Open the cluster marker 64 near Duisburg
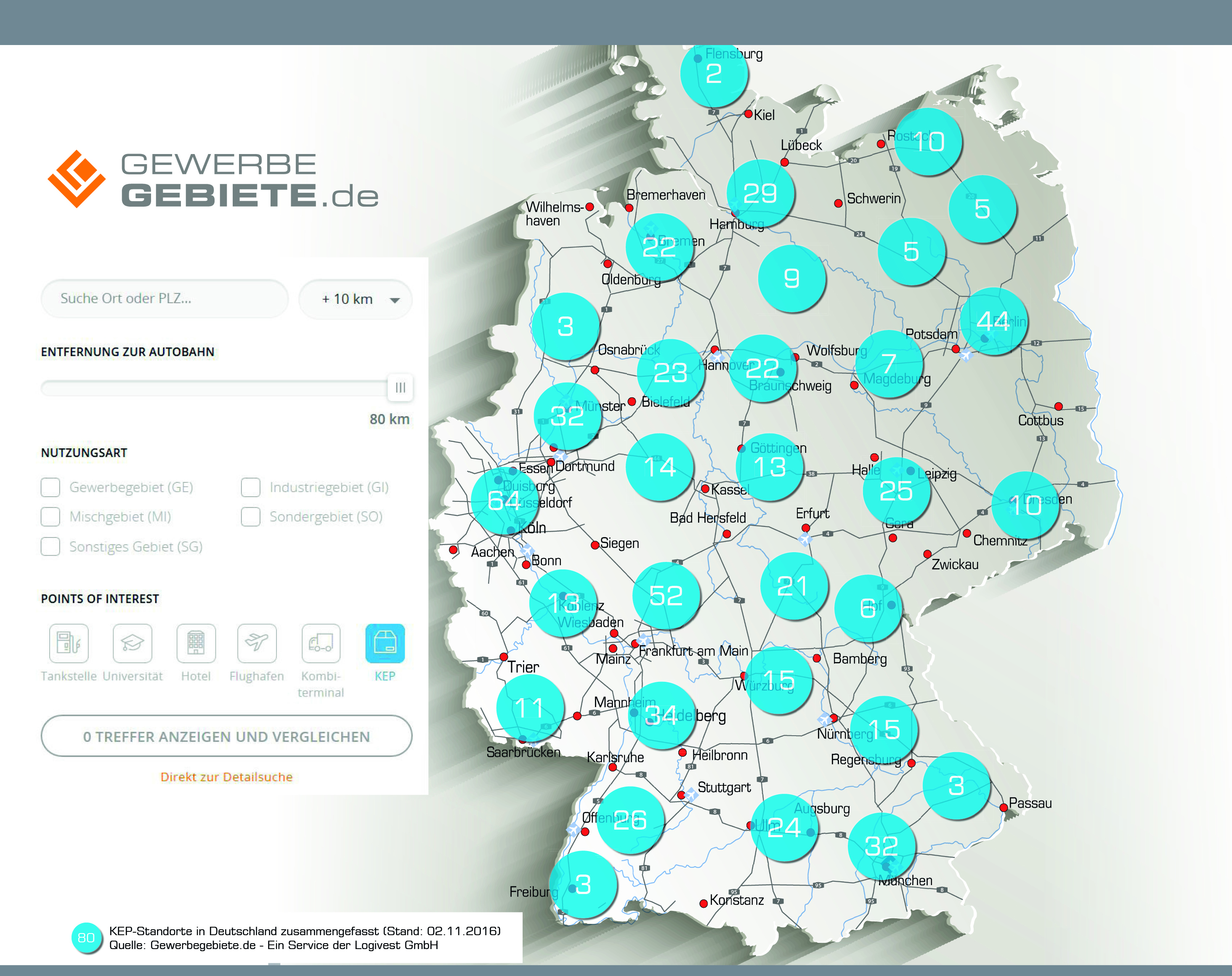This screenshot has width=1232, height=976. coord(505,501)
